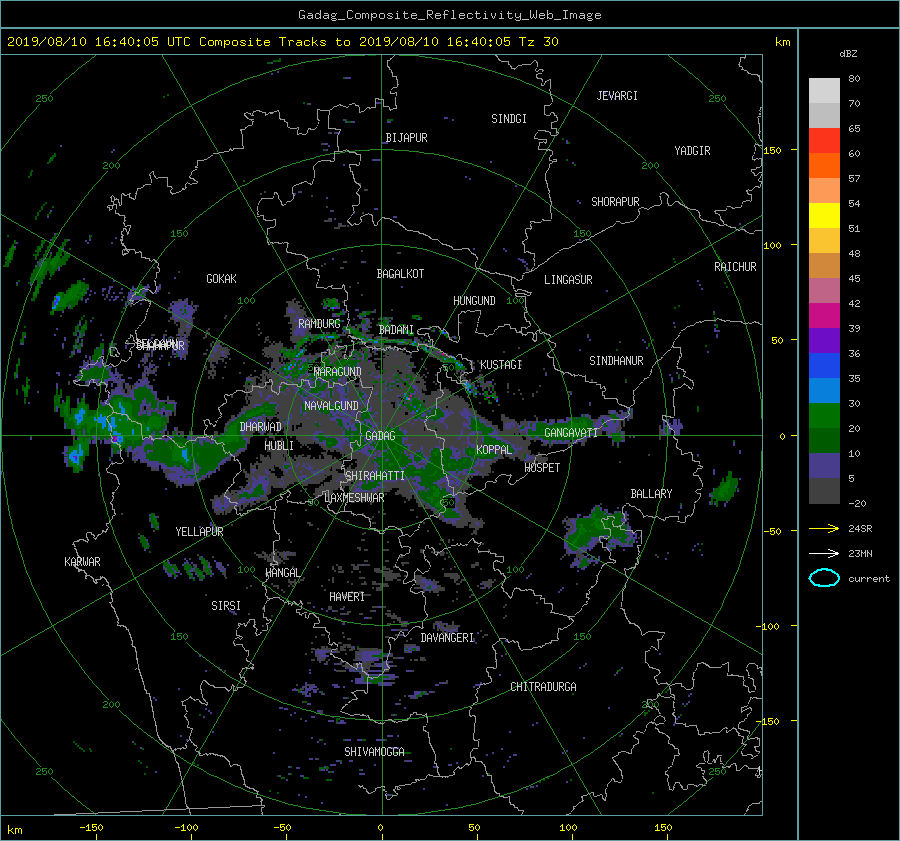Click the storm echo southwest of BALLARY
This screenshot has height=841, width=900.
[x=600, y=534]
